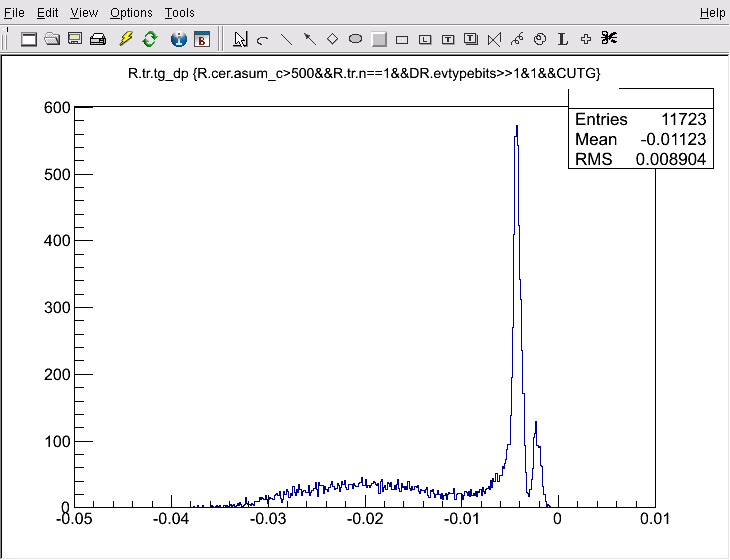
Task: Pick the PaveText tool with T
Action: pos(448,40)
